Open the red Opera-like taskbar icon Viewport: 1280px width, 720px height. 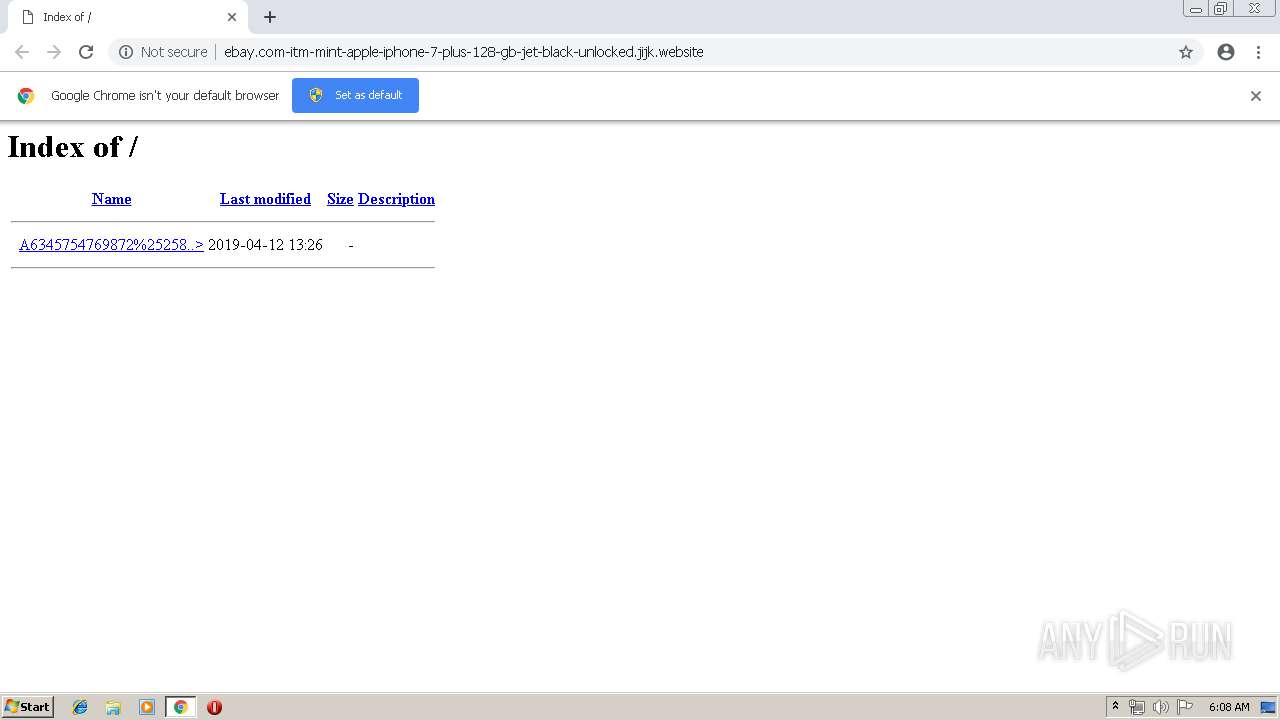(214, 707)
